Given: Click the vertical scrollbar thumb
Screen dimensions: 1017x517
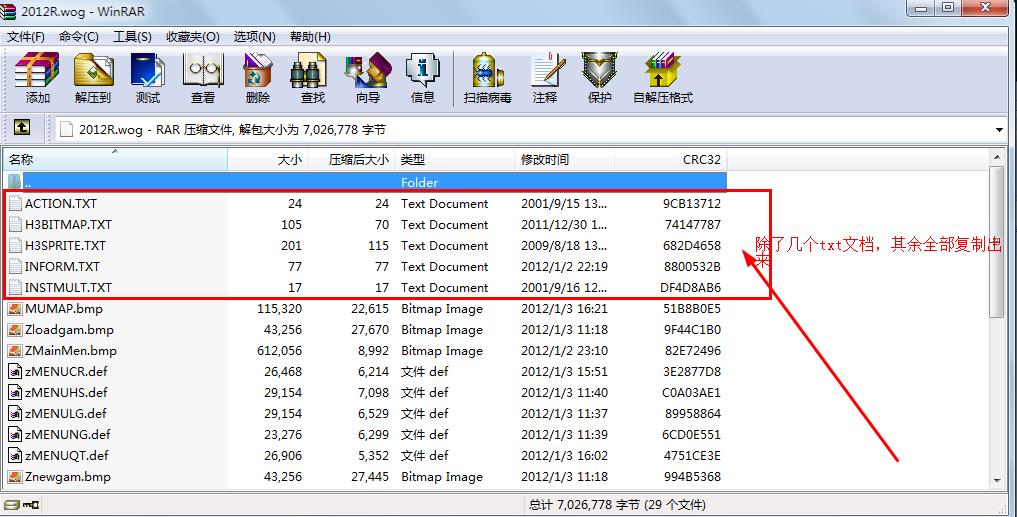Looking at the screenshot, I should [x=998, y=241].
